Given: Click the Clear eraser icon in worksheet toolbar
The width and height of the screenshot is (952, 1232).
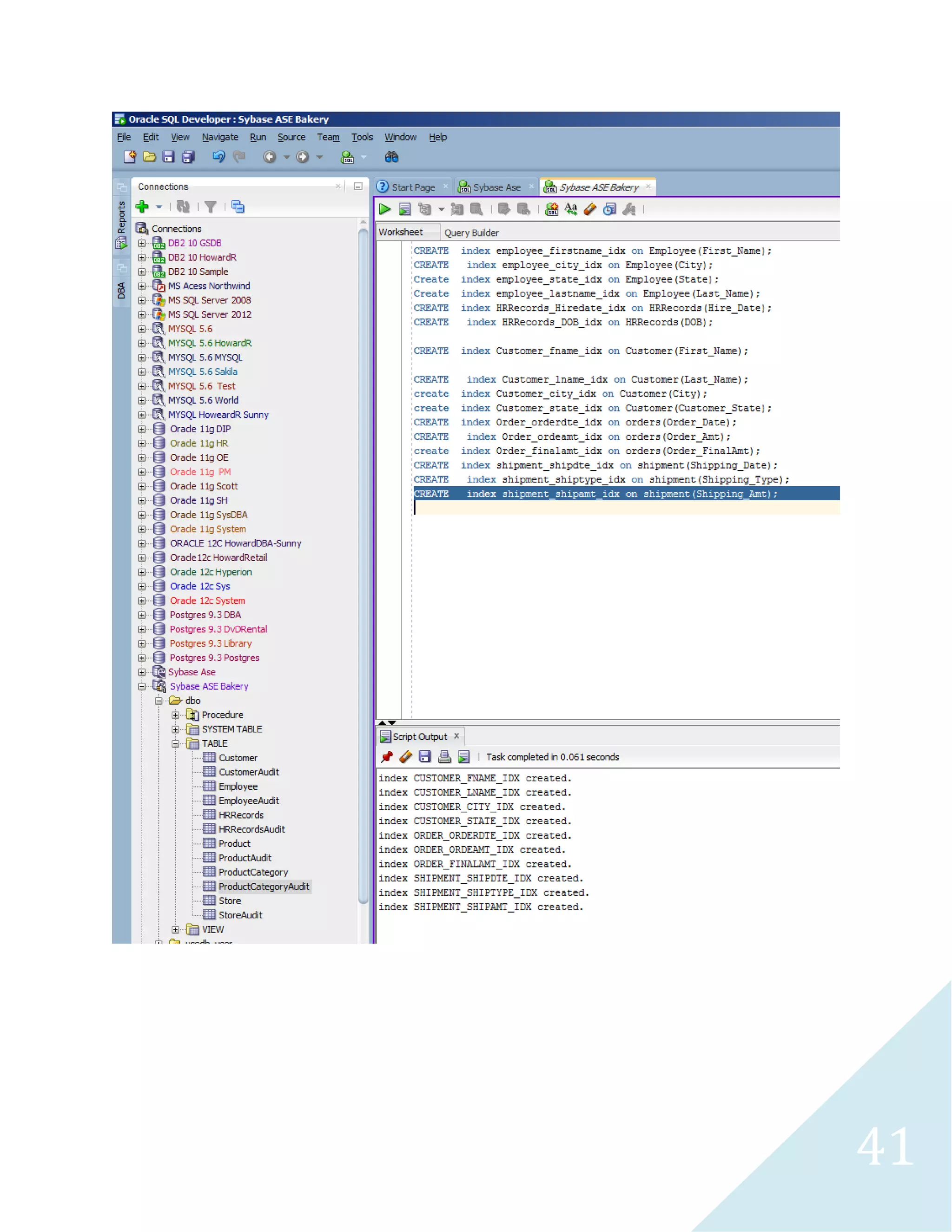Looking at the screenshot, I should pos(590,209).
